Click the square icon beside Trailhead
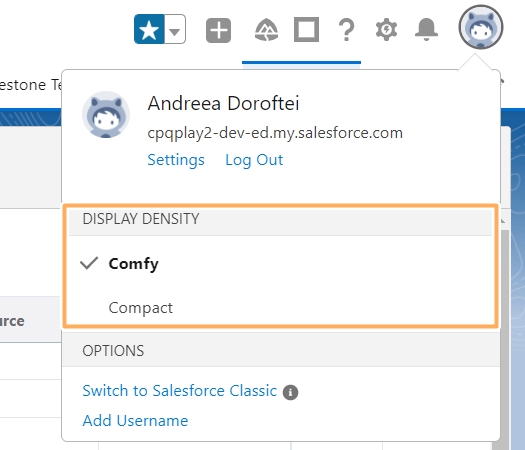Viewport: 525px width, 450px height. (x=306, y=29)
